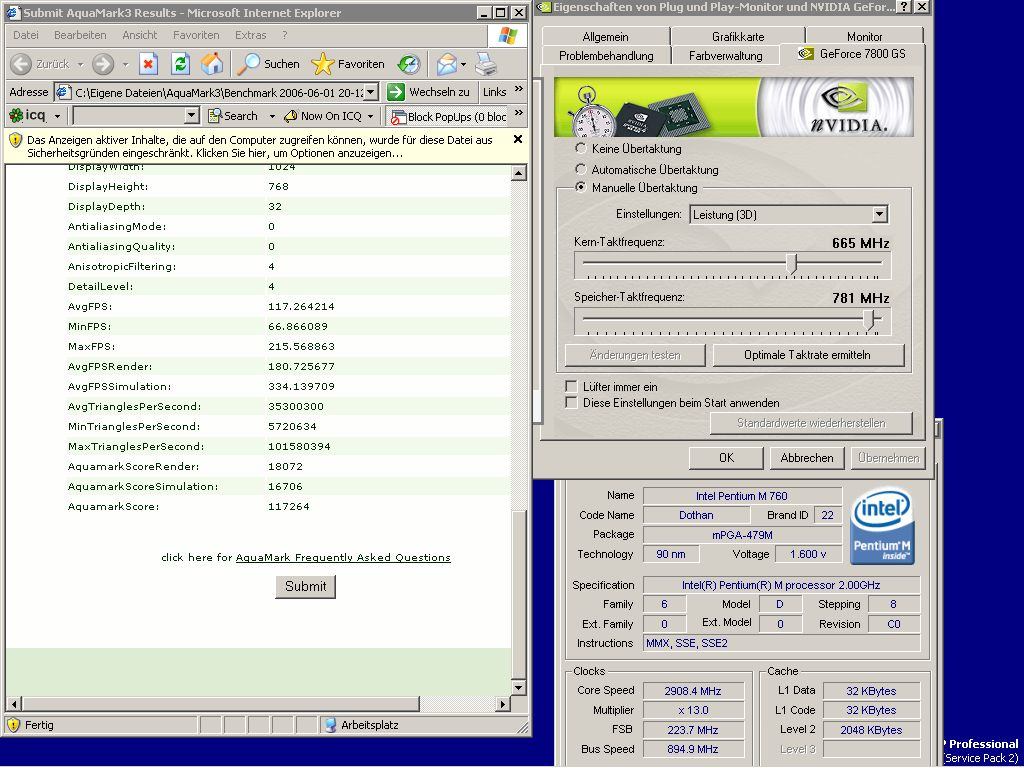Expand the ICQ Search button dropdown arrow
The width and height of the screenshot is (1024, 768).
pos(272,116)
